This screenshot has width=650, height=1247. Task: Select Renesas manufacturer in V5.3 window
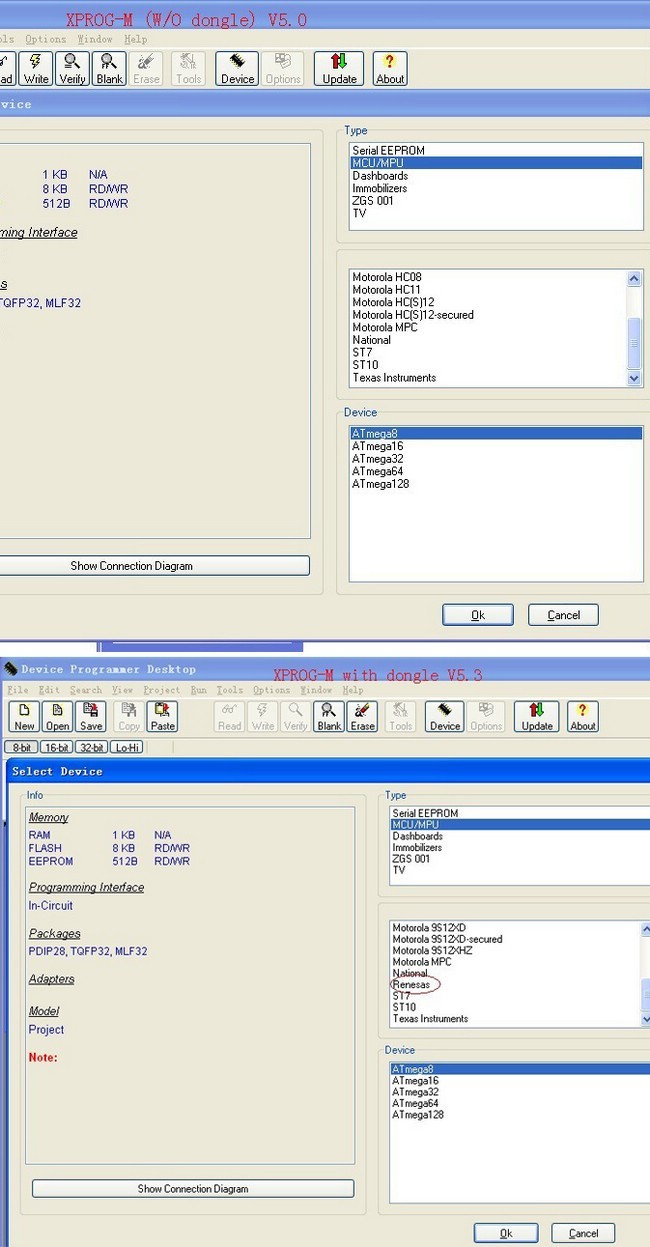pyautogui.click(x=411, y=985)
